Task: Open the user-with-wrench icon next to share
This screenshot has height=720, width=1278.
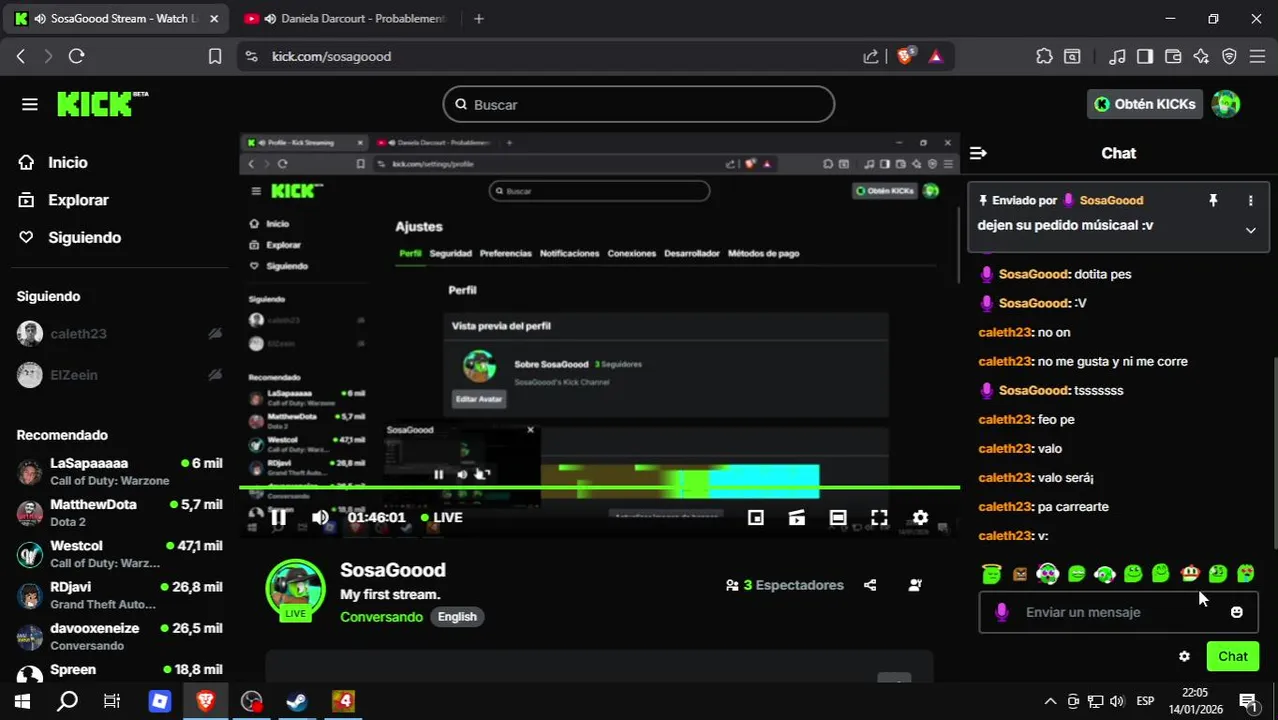Action: pyautogui.click(x=915, y=585)
